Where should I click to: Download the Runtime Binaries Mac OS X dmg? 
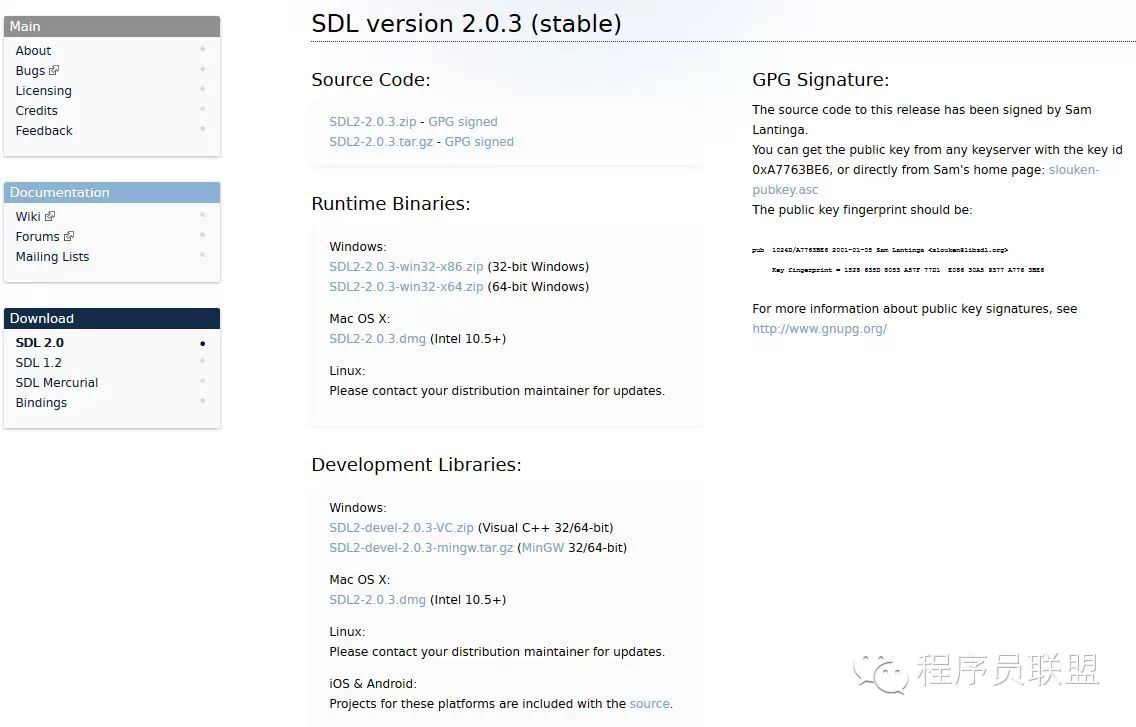point(377,338)
